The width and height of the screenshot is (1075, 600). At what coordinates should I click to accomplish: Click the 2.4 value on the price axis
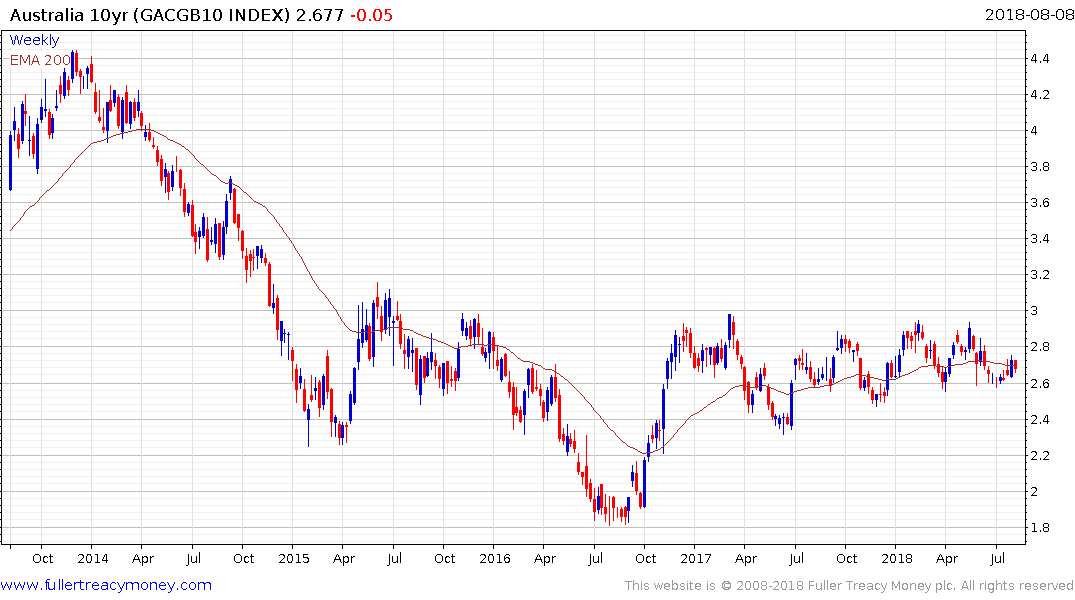coord(1039,420)
